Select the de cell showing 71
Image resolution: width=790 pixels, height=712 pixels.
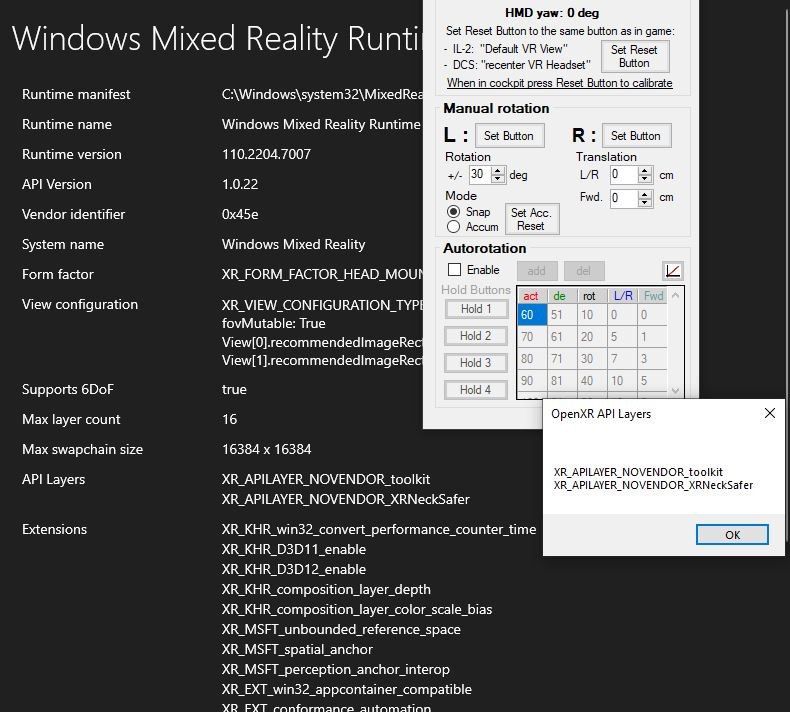[x=562, y=359]
